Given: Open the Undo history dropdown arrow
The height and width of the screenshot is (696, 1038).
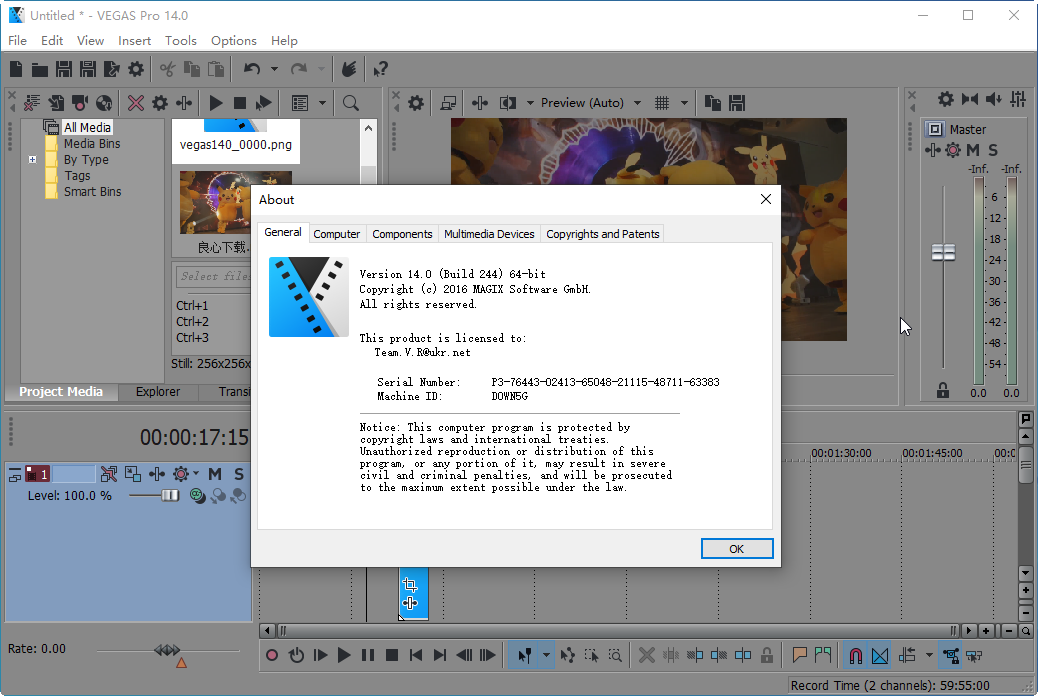Looking at the screenshot, I should click(274, 69).
